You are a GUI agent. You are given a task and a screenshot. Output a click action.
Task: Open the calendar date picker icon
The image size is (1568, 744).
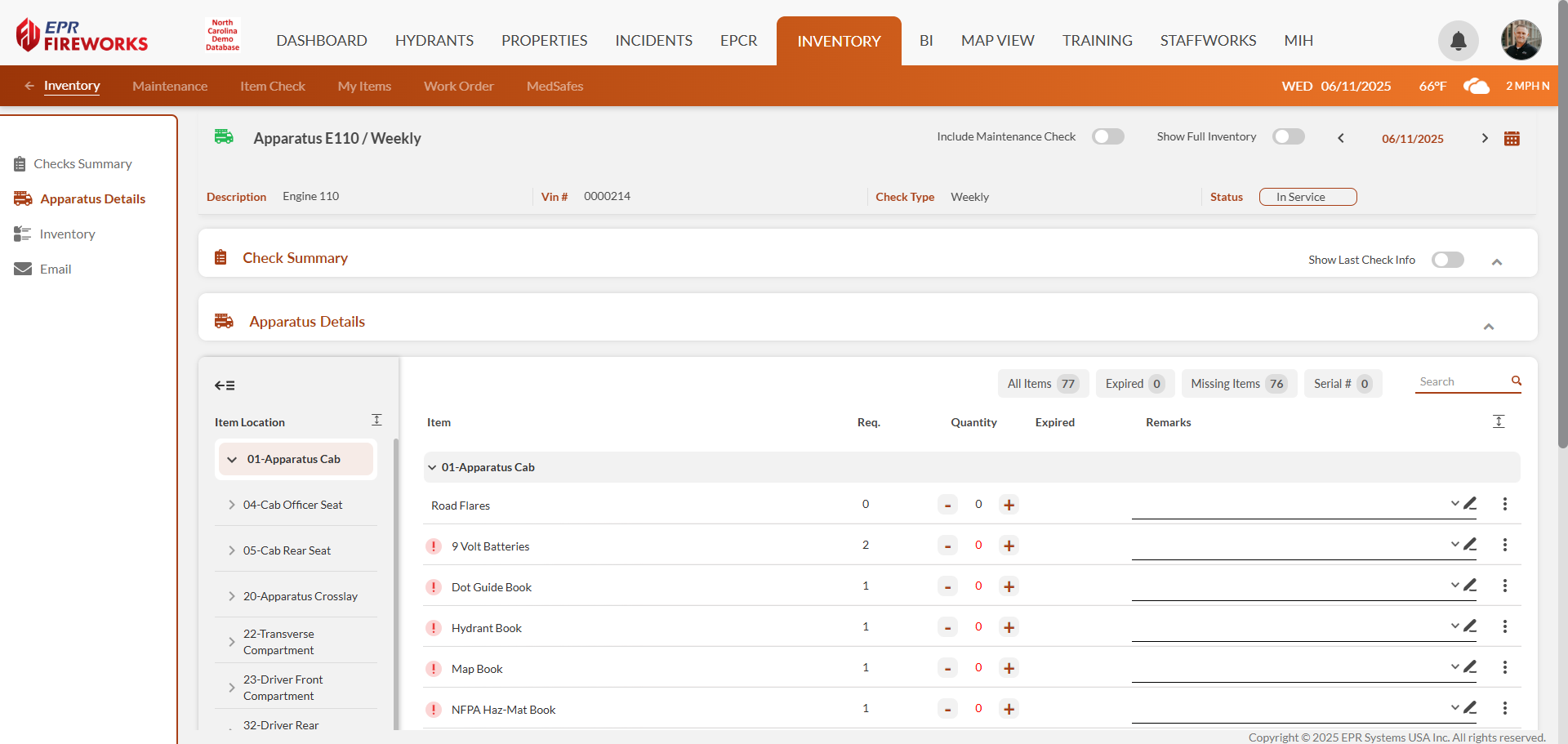(1512, 139)
